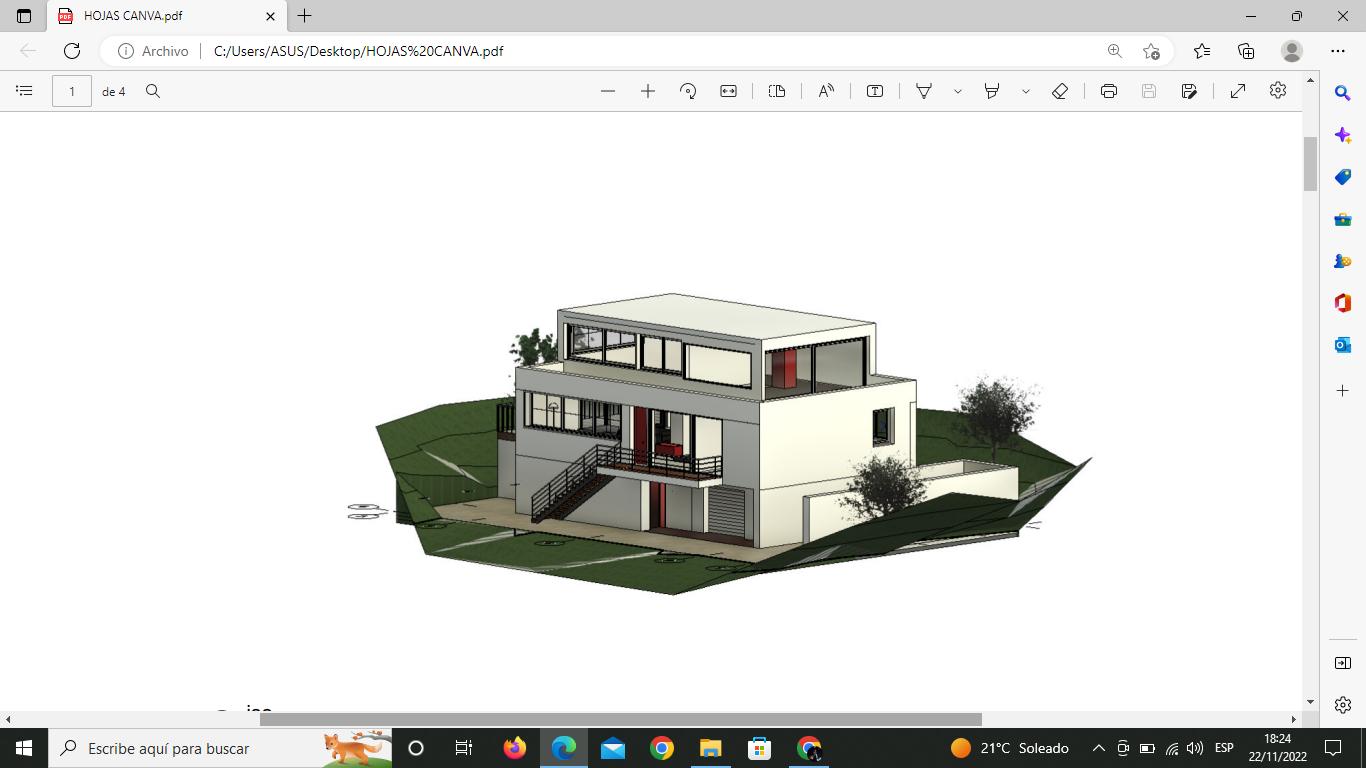Activate the Draw pen tool

(x=924, y=91)
